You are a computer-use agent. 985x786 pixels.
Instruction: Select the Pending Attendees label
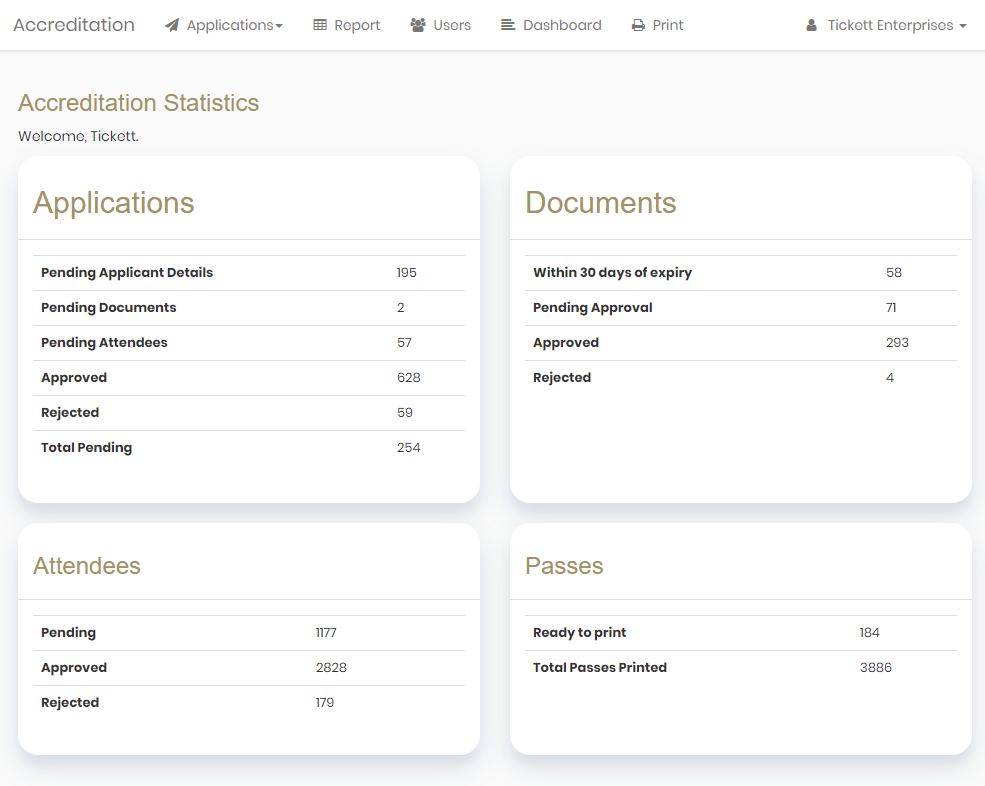(104, 343)
